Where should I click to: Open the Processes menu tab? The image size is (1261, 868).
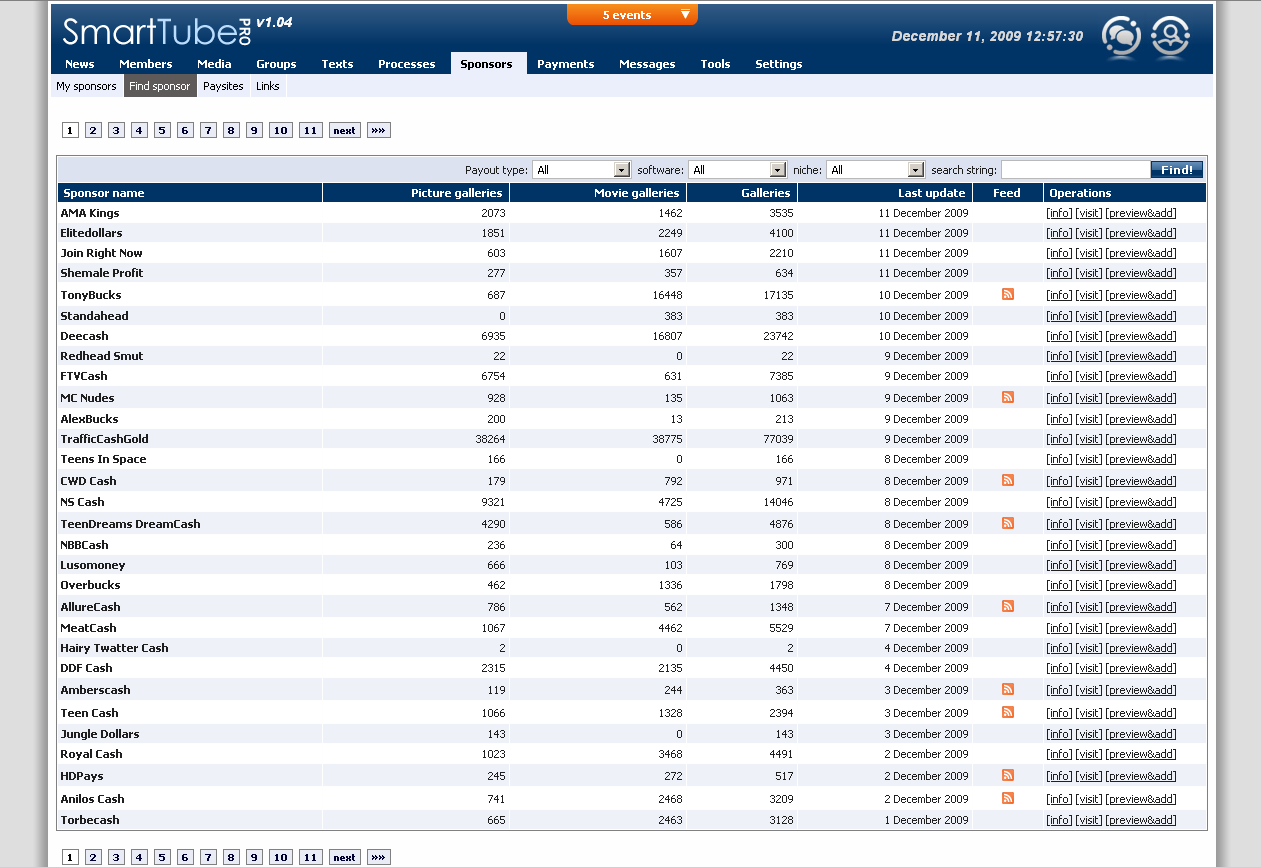407,64
